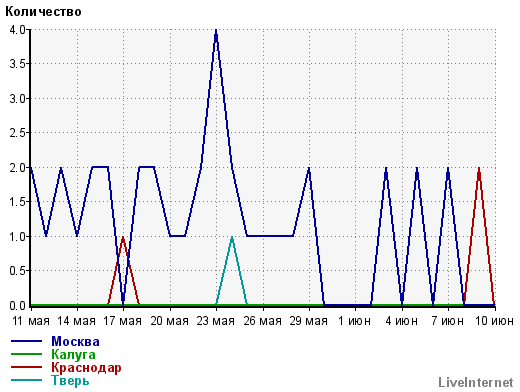Click the red Краснодар legend line swatch

[x=26, y=367]
